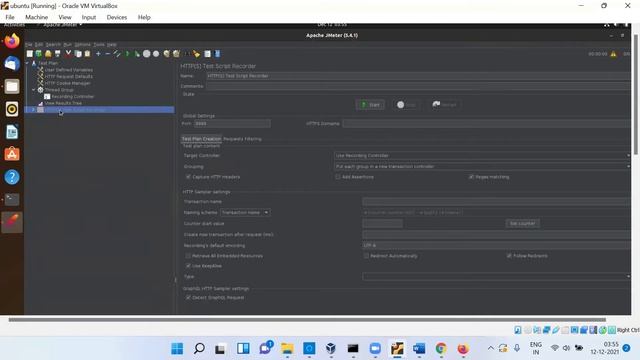
Task: Open the Terminal from the Ubuntu dock
Action: 12,199
